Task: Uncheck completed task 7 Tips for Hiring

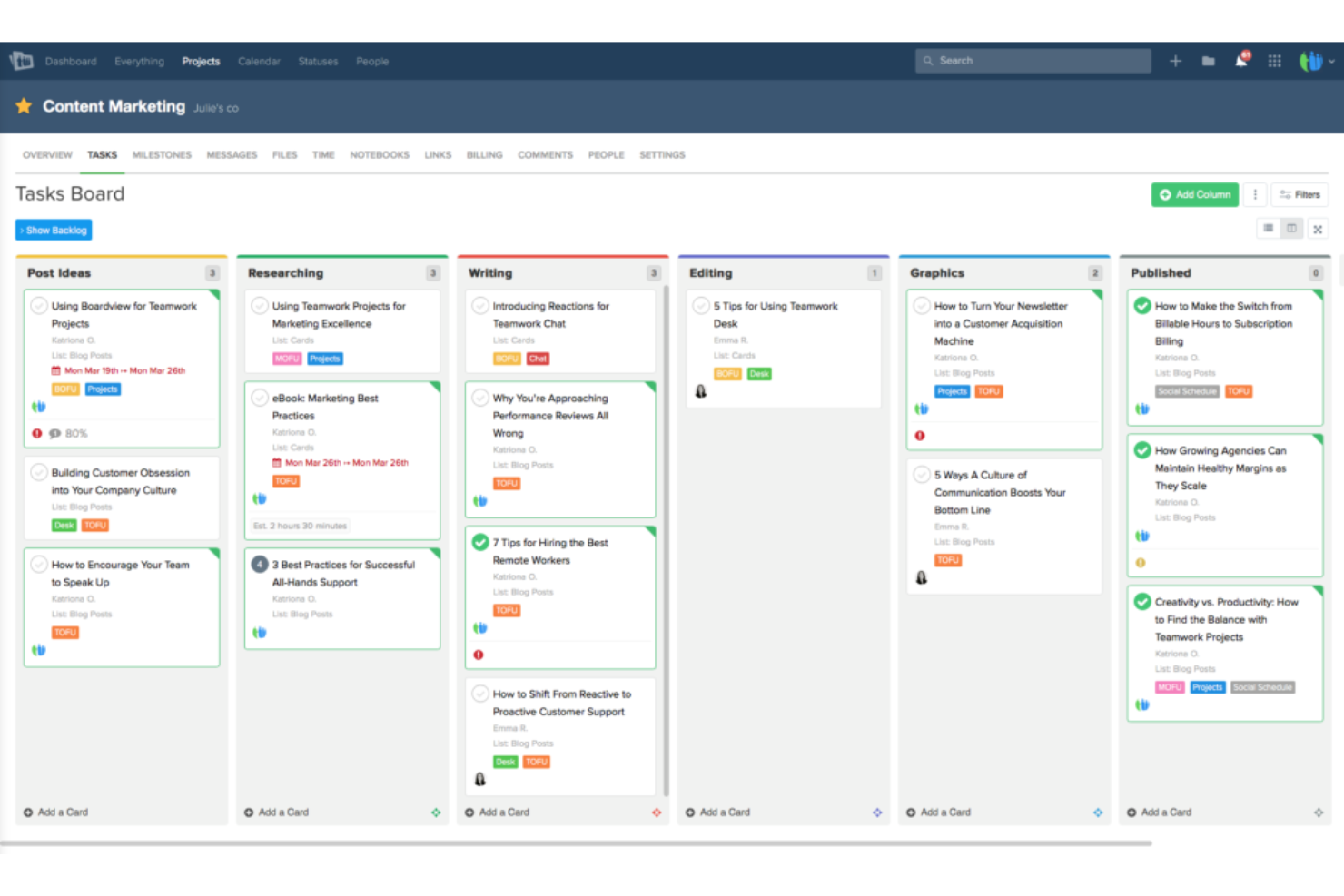Action: (480, 542)
